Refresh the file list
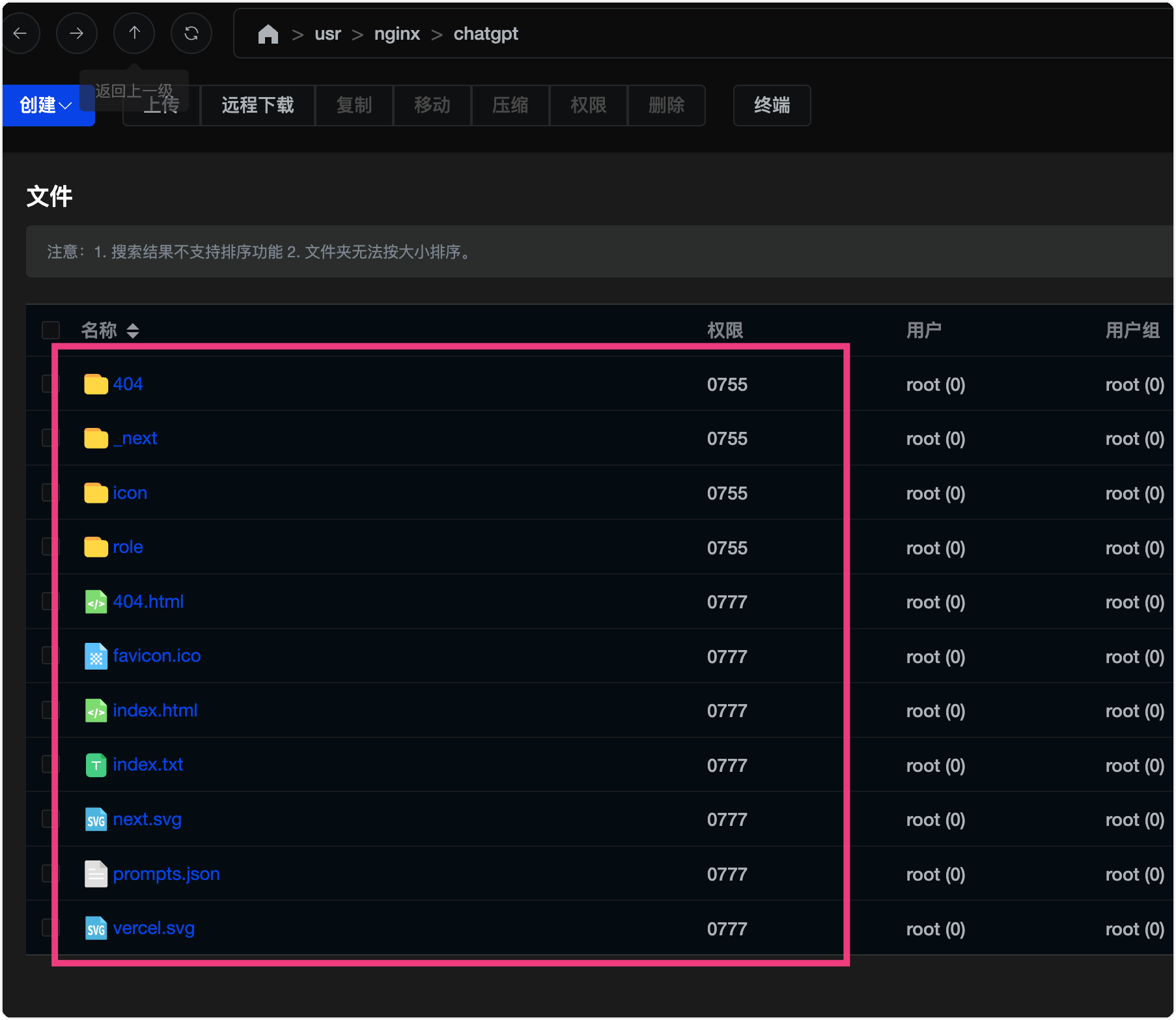The width and height of the screenshot is (1176, 1020). point(191,33)
